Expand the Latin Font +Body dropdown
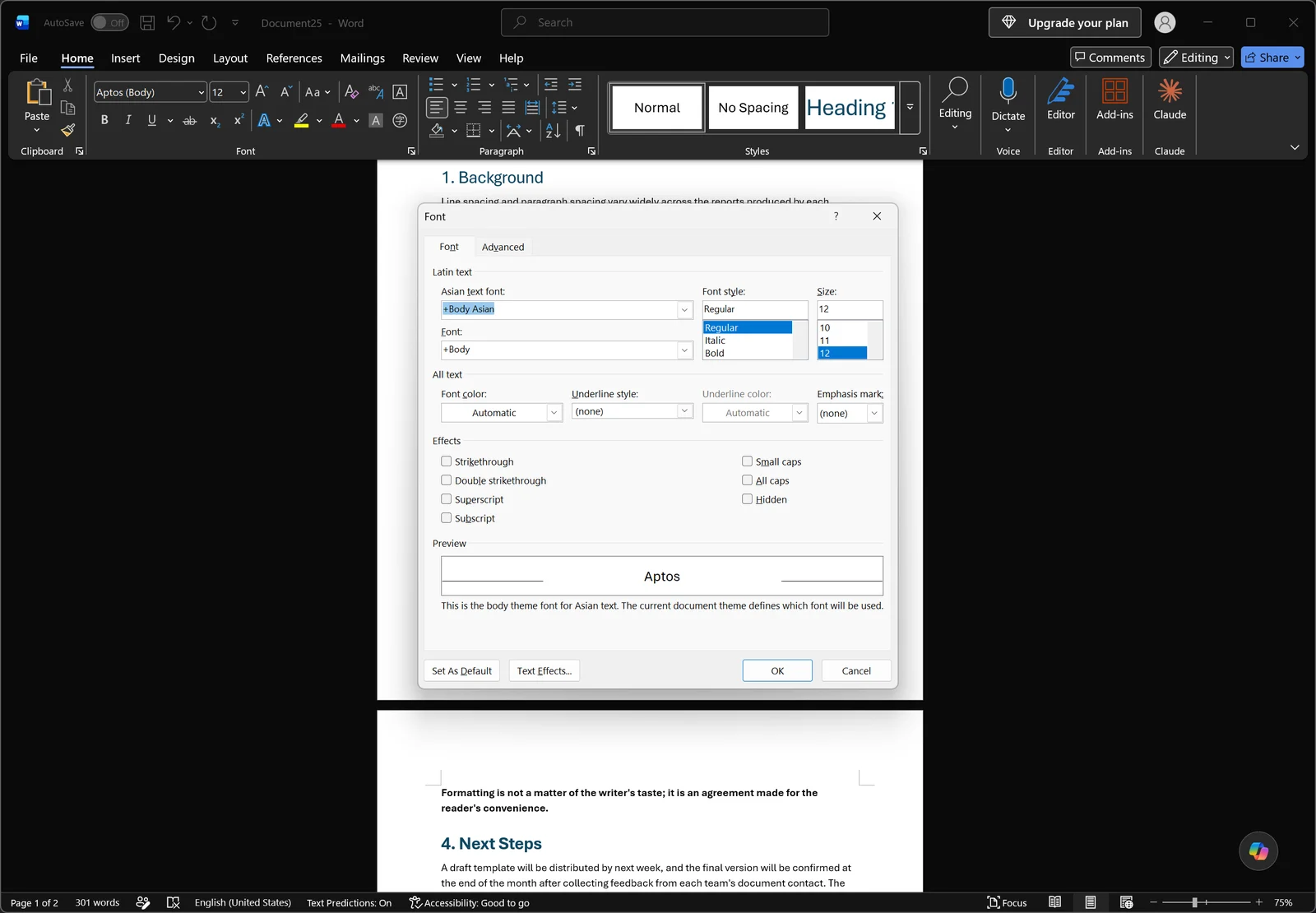 coord(684,350)
